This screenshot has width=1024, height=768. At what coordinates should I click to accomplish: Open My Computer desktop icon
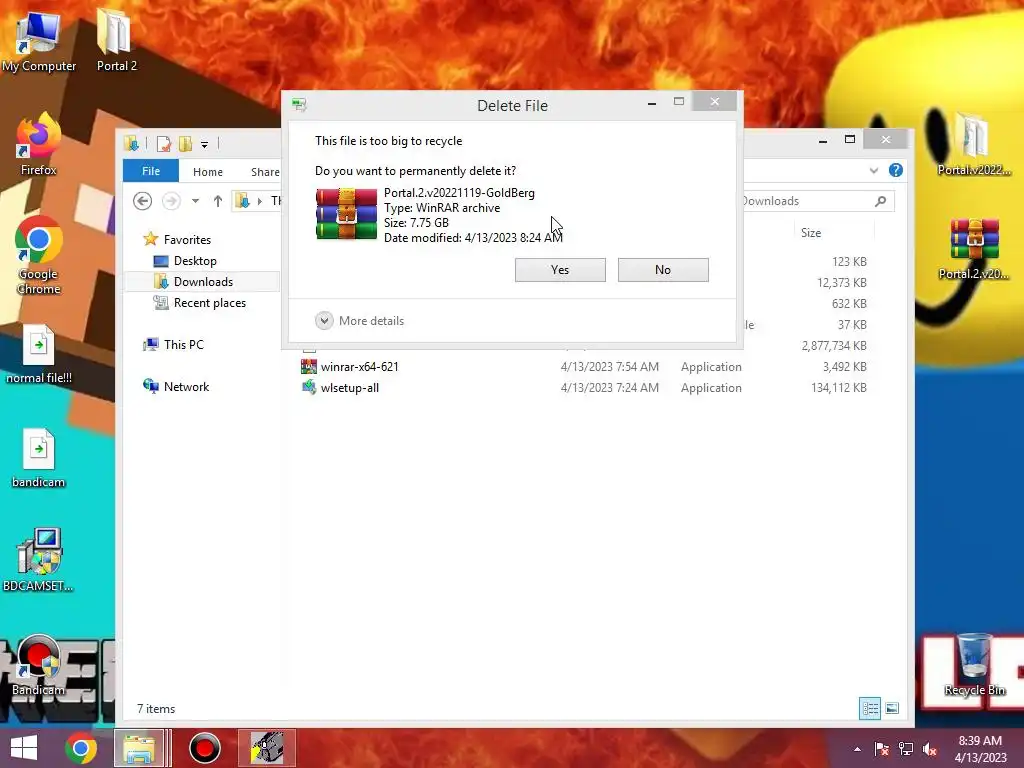(x=39, y=39)
